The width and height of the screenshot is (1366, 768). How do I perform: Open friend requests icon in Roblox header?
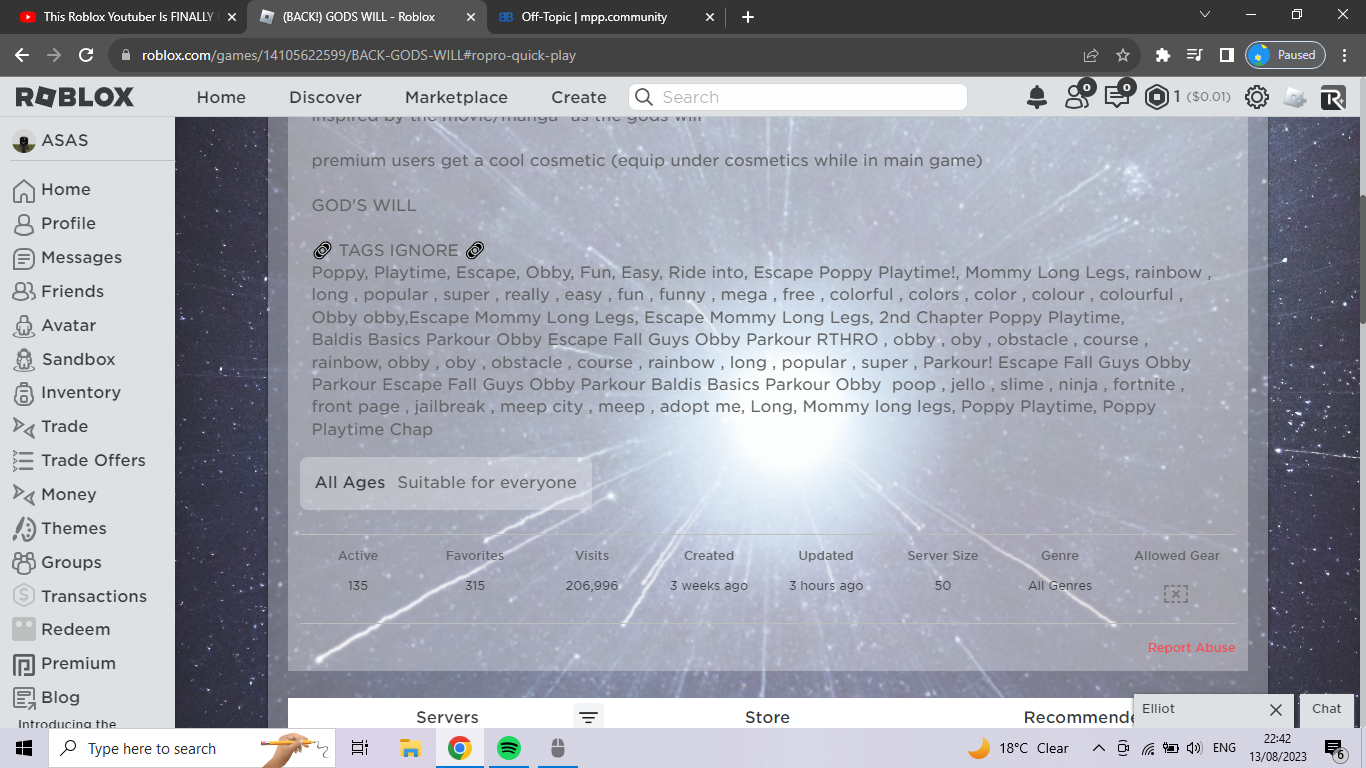pos(1078,96)
